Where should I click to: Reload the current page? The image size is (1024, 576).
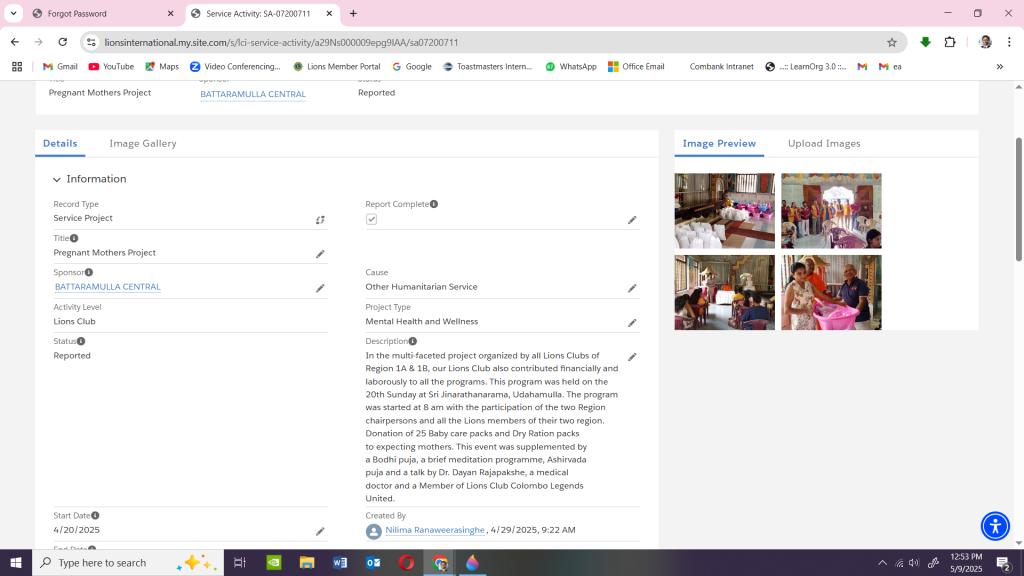63,42
